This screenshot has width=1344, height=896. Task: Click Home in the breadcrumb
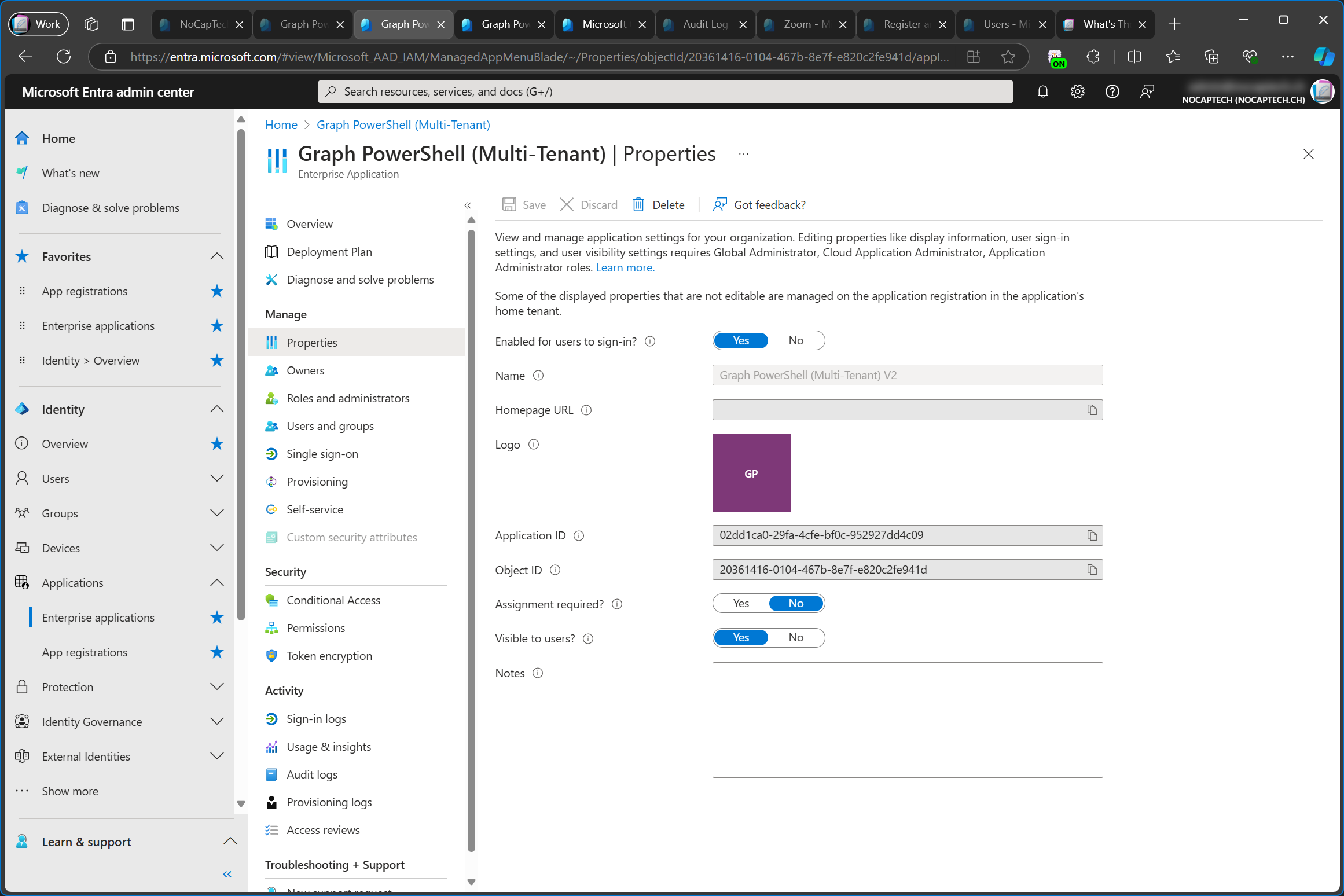tap(281, 125)
